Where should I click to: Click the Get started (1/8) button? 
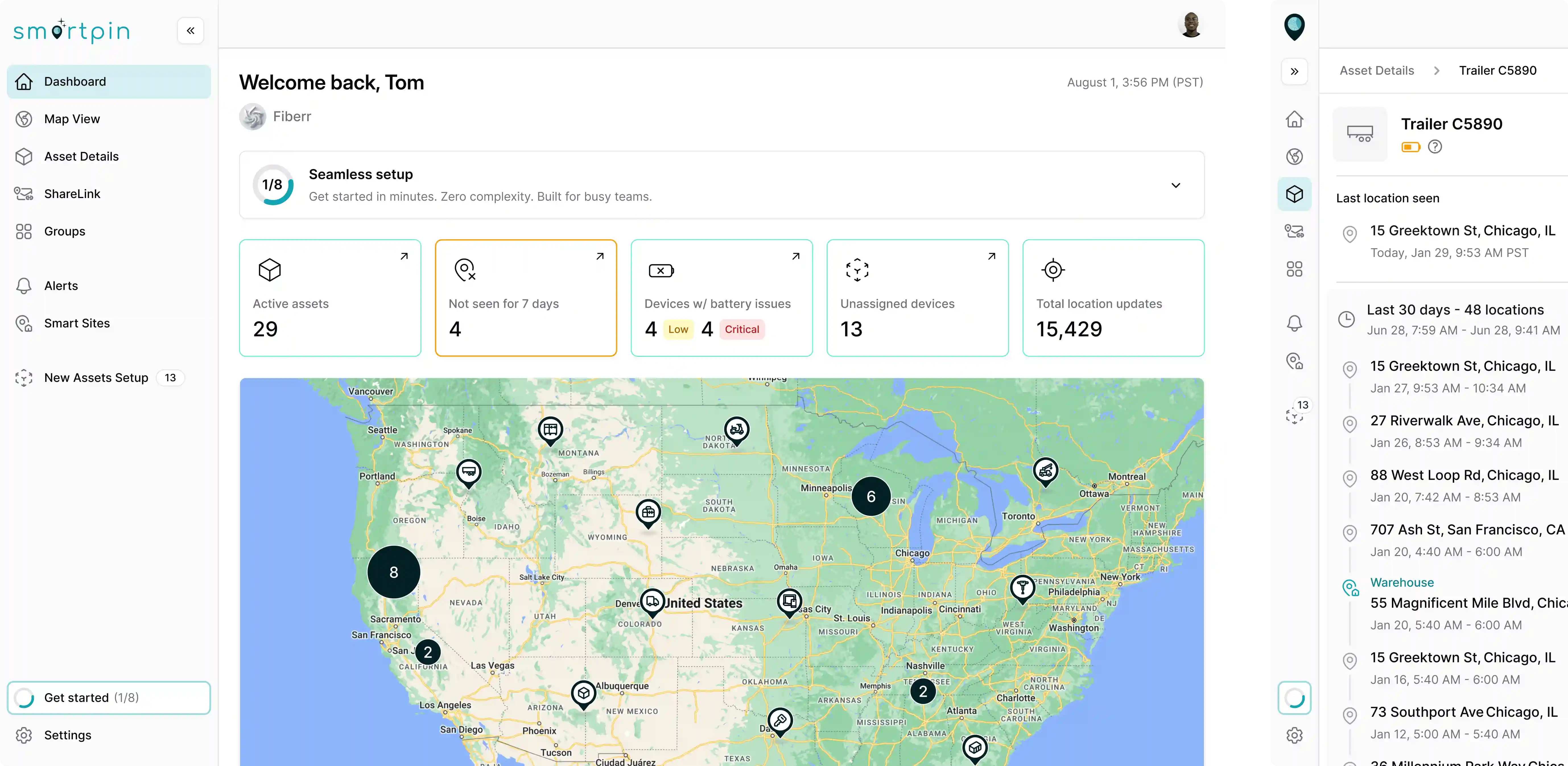click(x=108, y=697)
